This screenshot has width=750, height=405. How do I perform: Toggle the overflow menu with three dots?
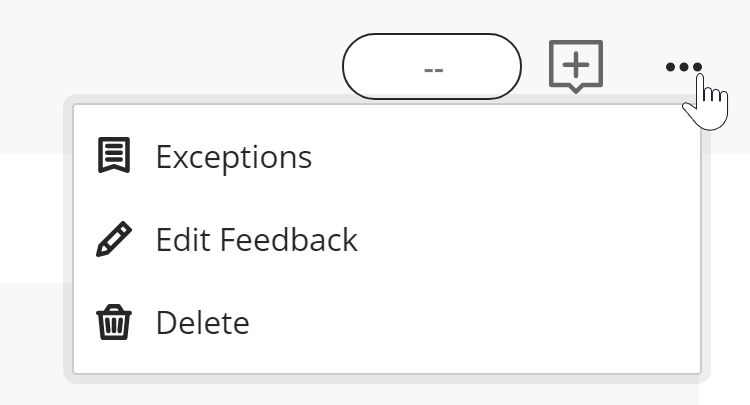pos(683,67)
